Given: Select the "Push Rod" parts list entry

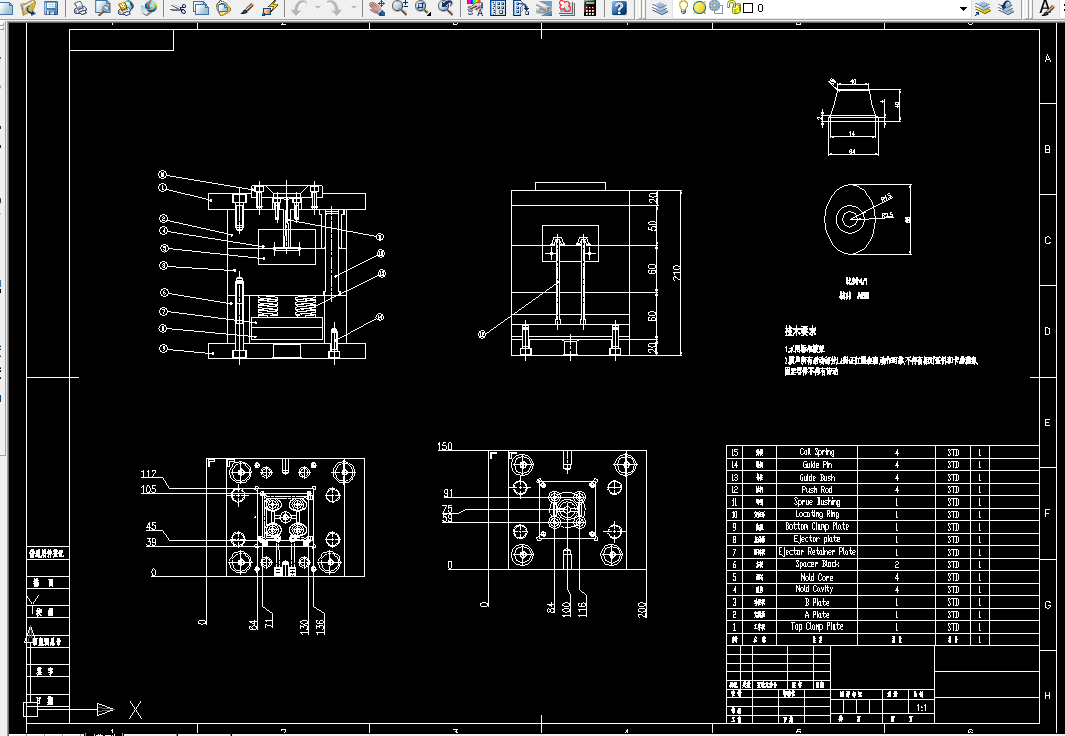Looking at the screenshot, I should pyautogui.click(x=816, y=490).
